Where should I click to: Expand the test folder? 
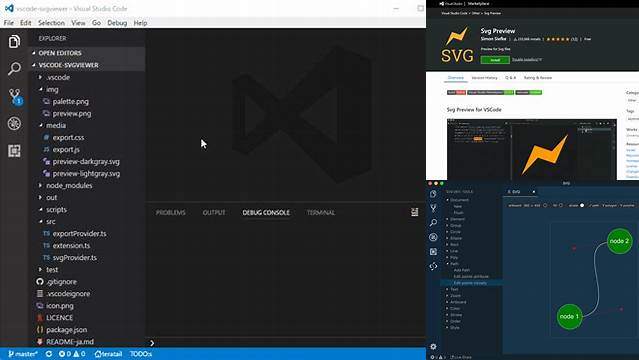40,269
